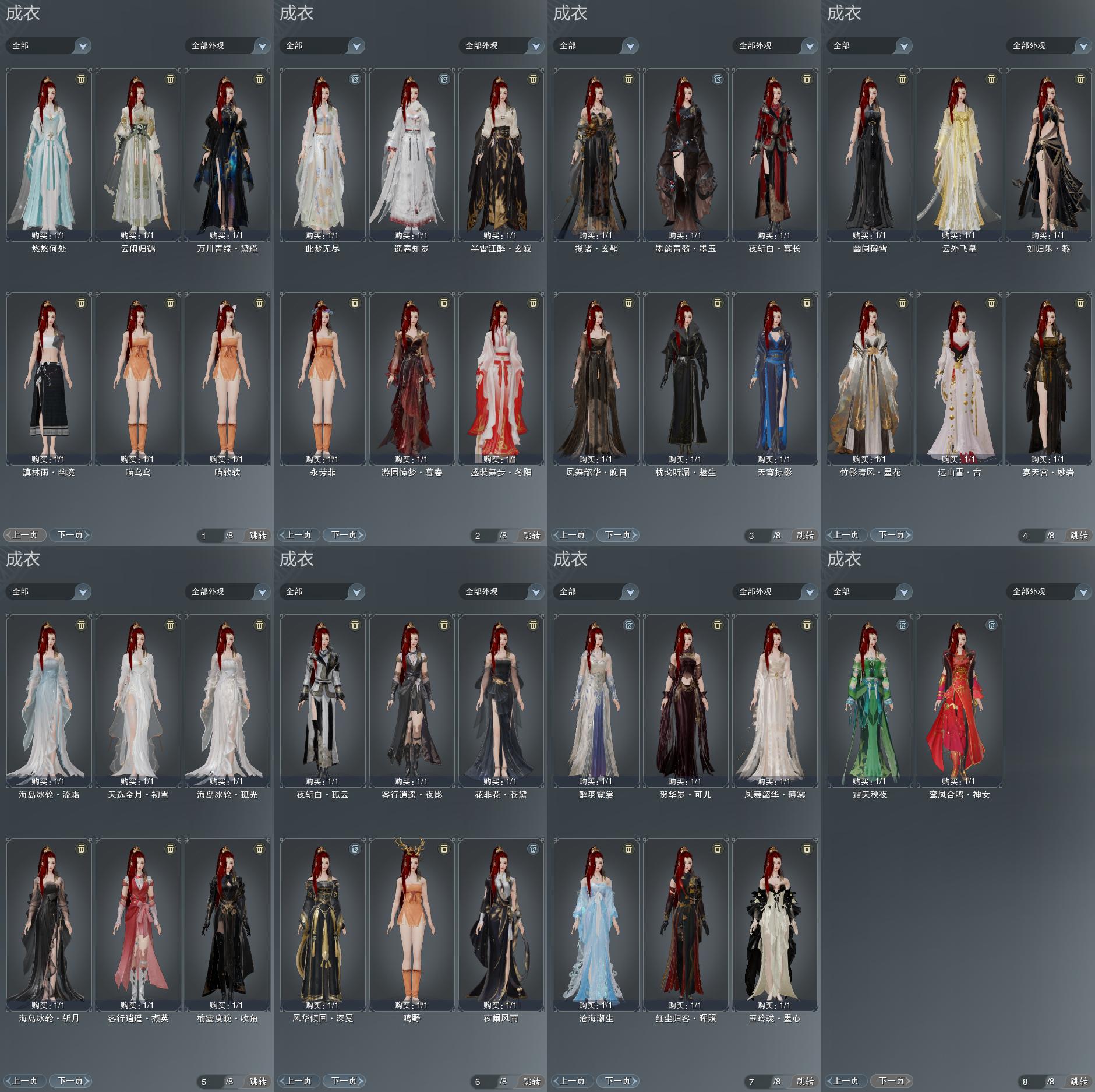This screenshot has height=1092, width=1095.
Task: Click delete icon on 万川青绿·黛瑾 outfit
Action: (x=259, y=79)
